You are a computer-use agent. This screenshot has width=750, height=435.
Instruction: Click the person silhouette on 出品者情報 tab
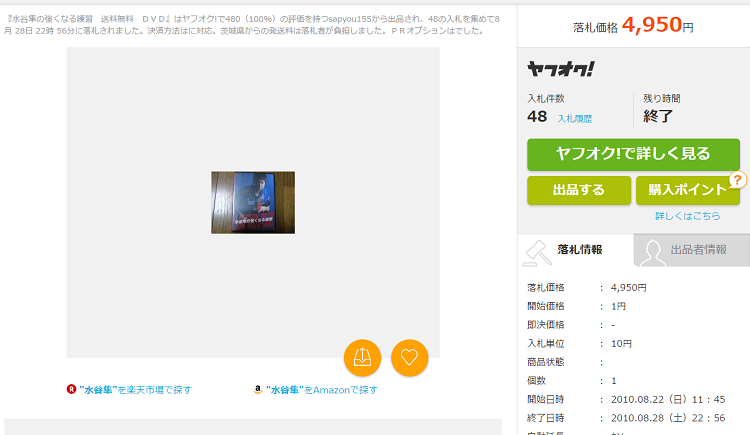652,252
